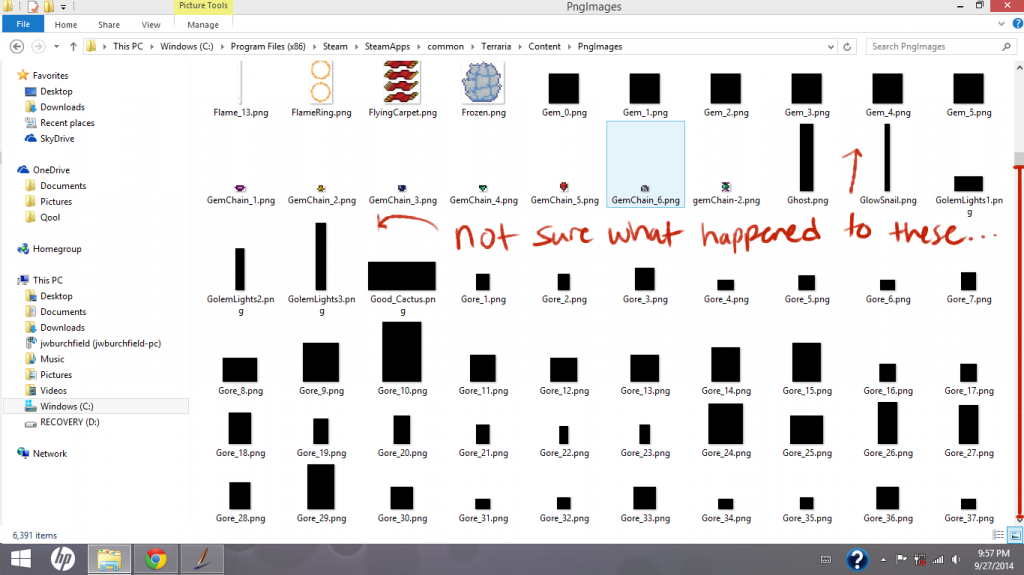Open the View ribbon tab

[x=151, y=25]
